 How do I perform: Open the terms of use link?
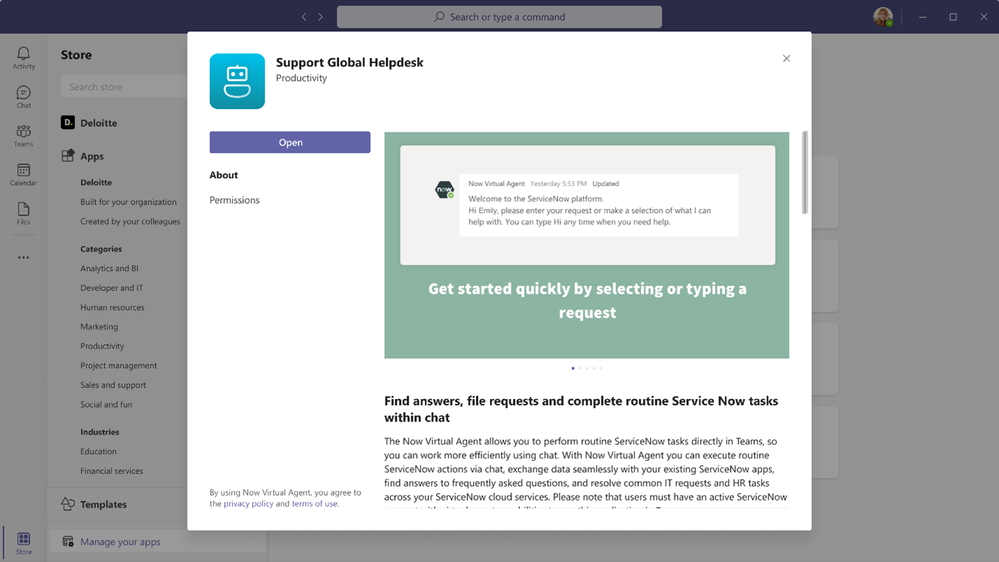[315, 503]
